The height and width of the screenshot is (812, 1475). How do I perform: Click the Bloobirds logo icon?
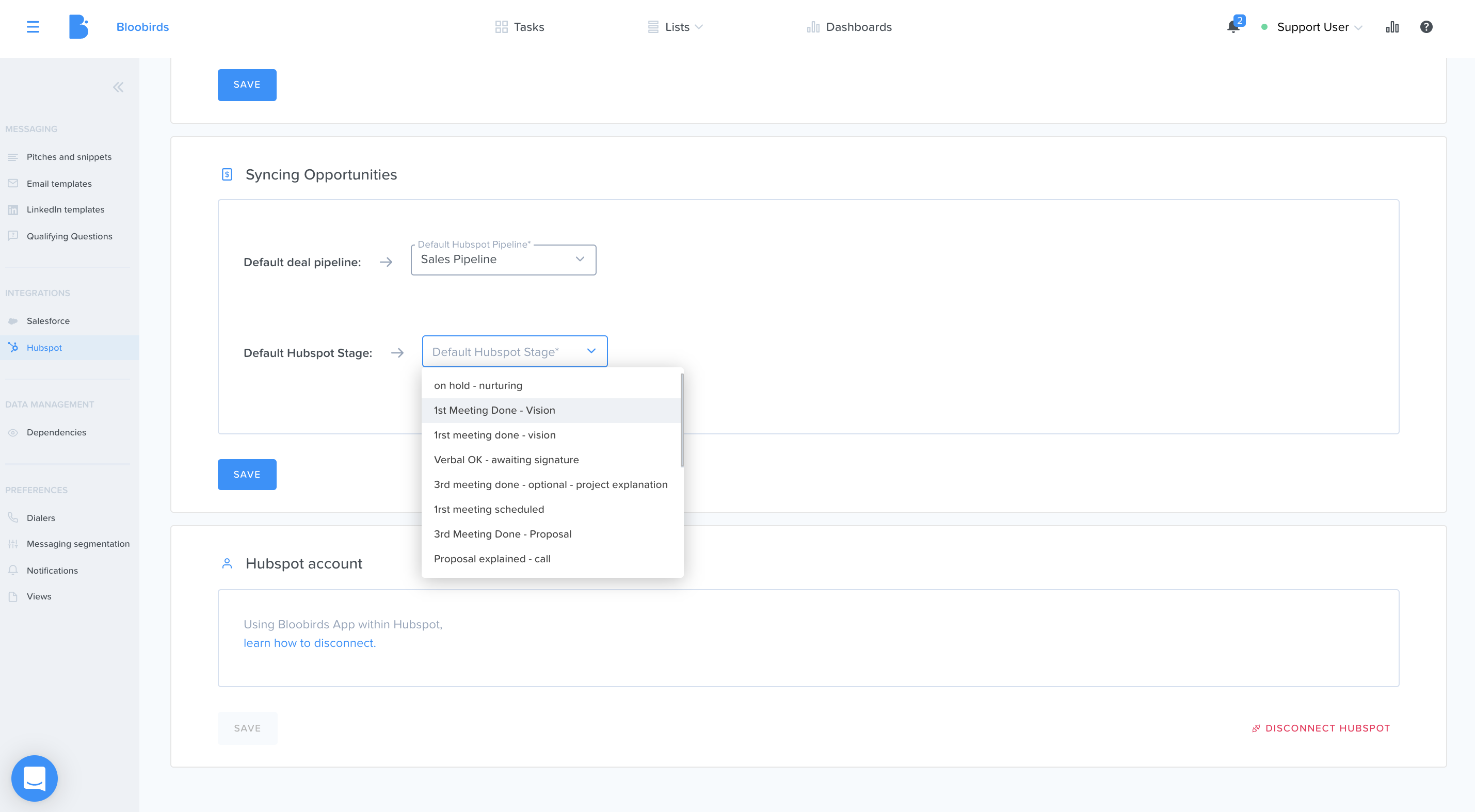pos(78,27)
